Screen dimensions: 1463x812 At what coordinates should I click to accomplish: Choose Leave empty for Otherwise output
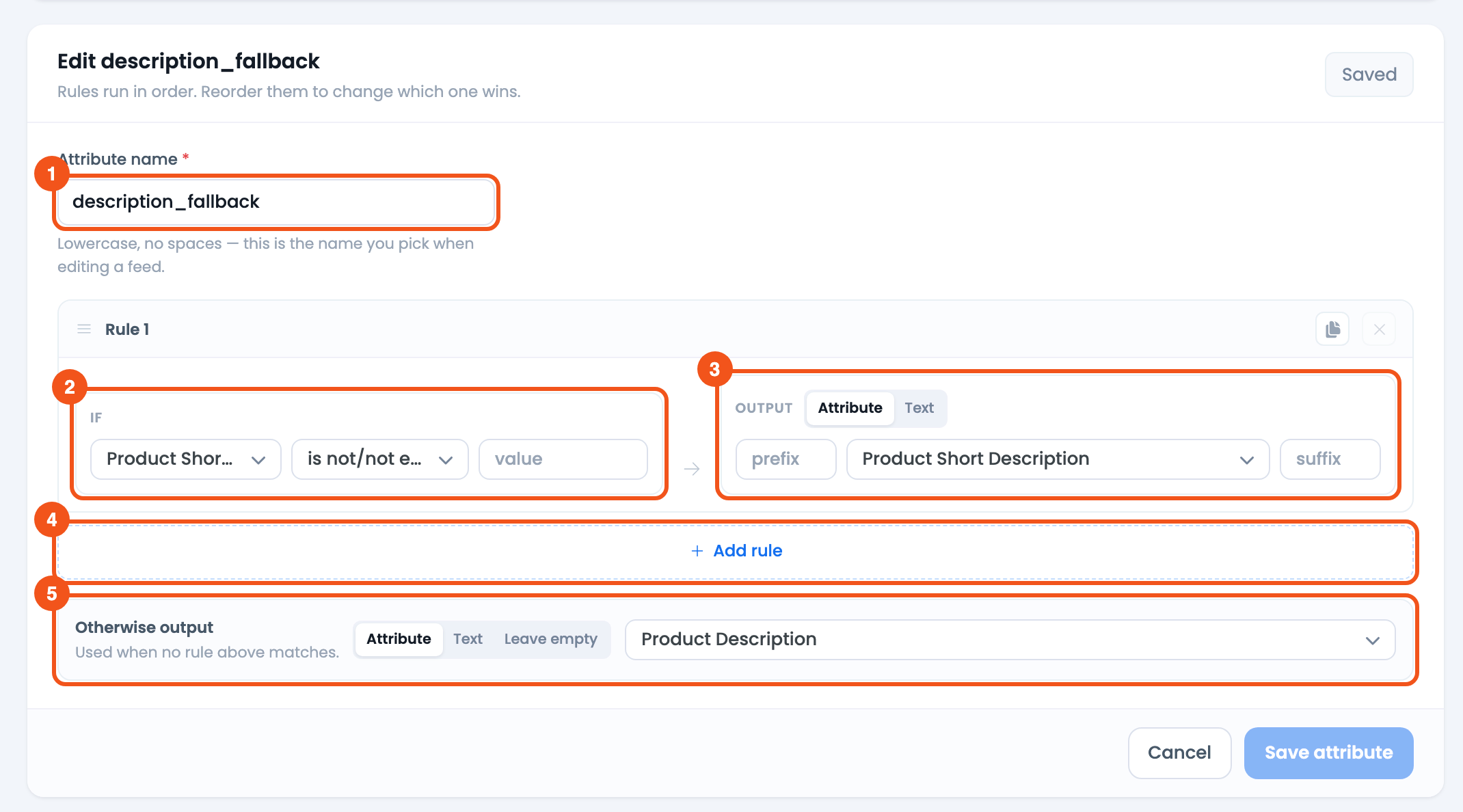click(550, 639)
